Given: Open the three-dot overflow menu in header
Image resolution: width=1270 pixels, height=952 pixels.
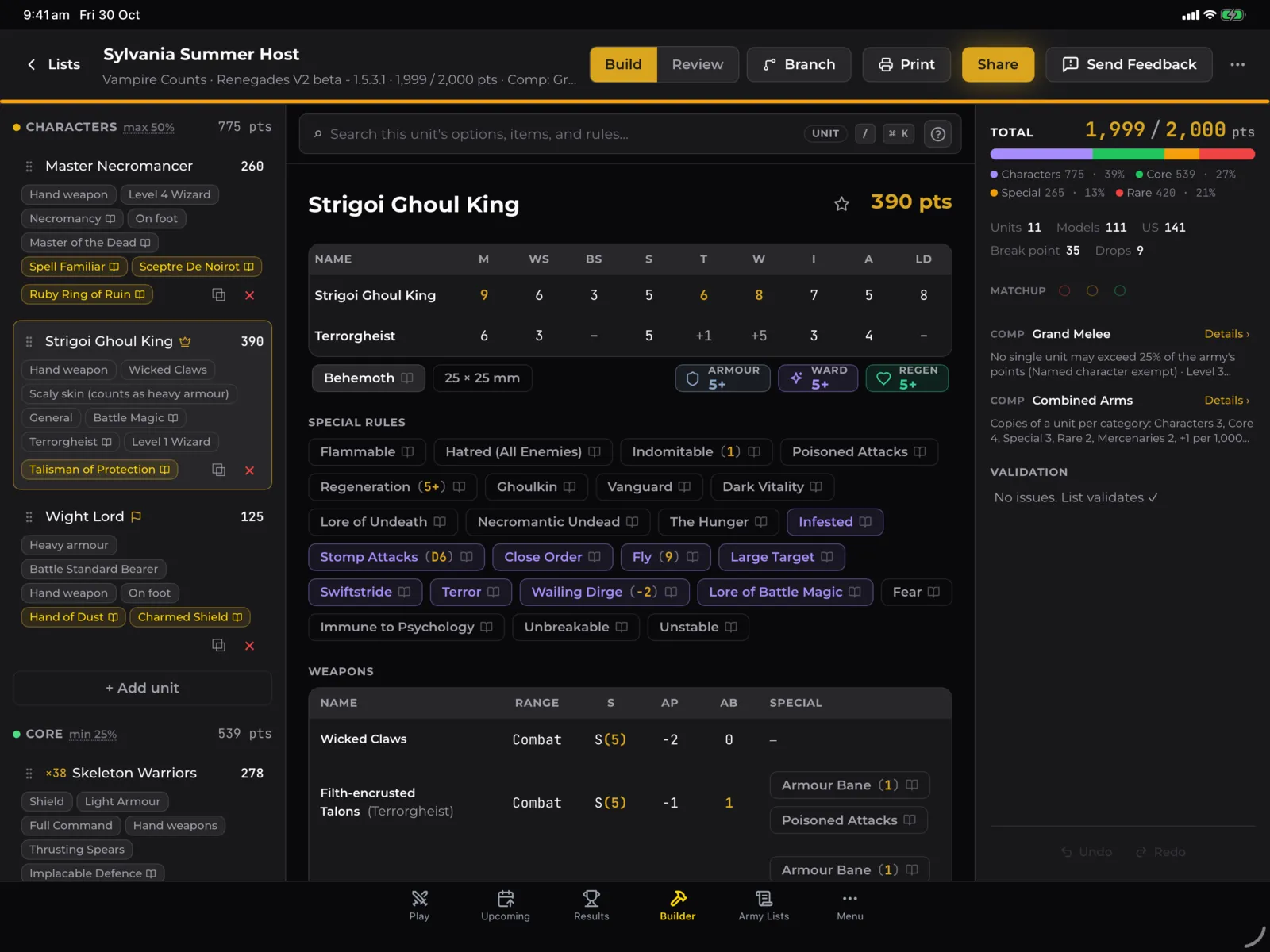Looking at the screenshot, I should coord(1237,64).
